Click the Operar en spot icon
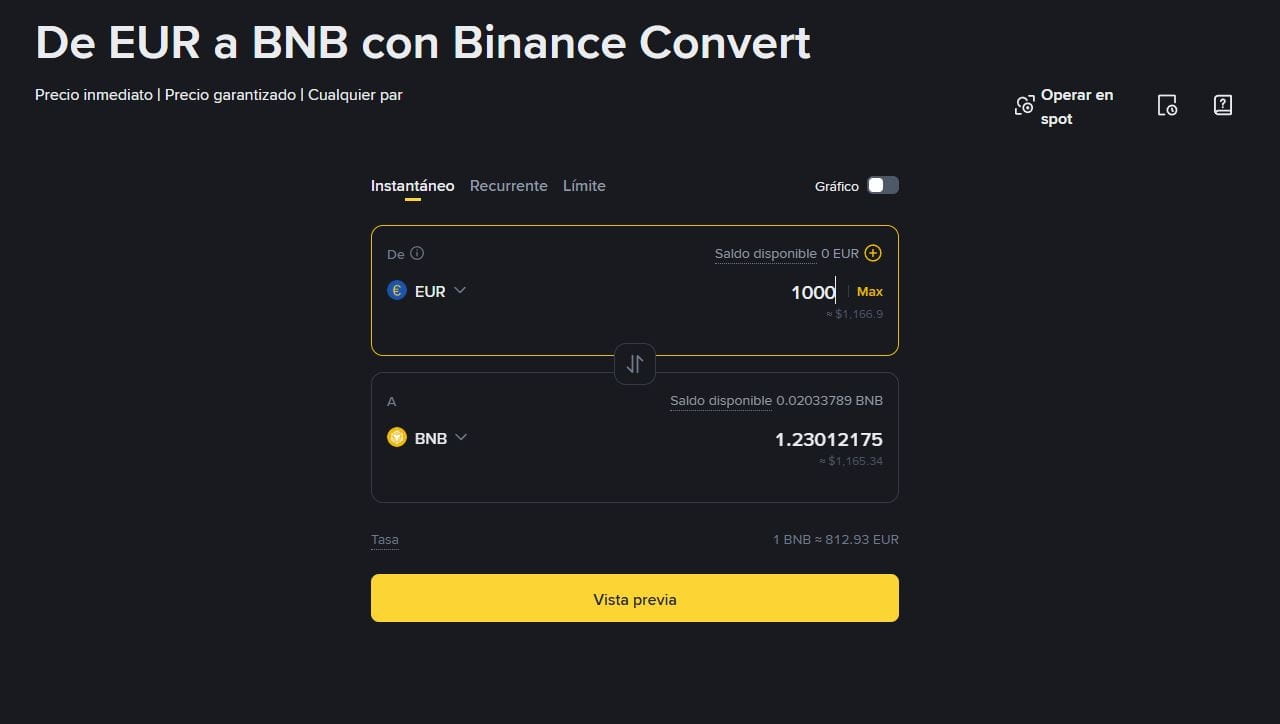 1024,106
